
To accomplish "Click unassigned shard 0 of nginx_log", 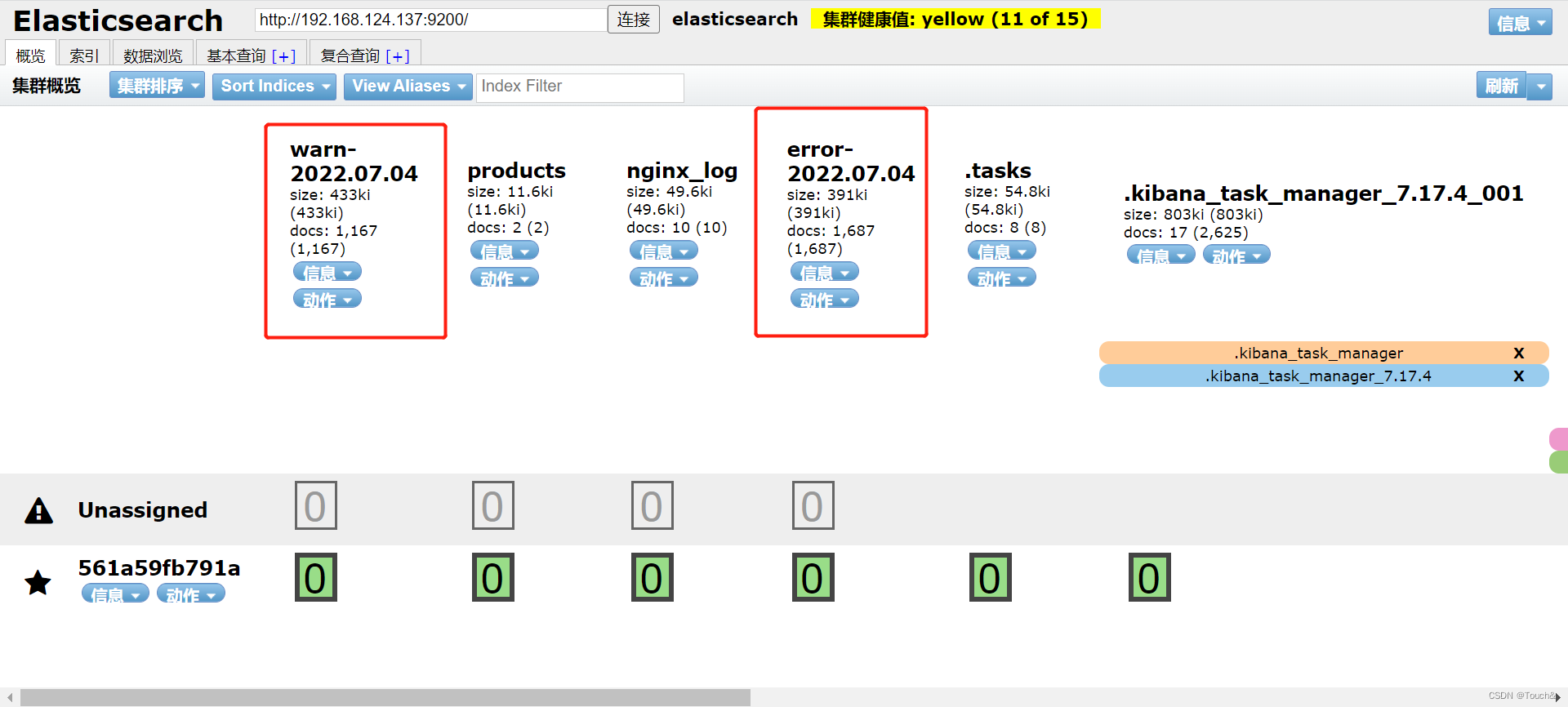I will [652, 505].
